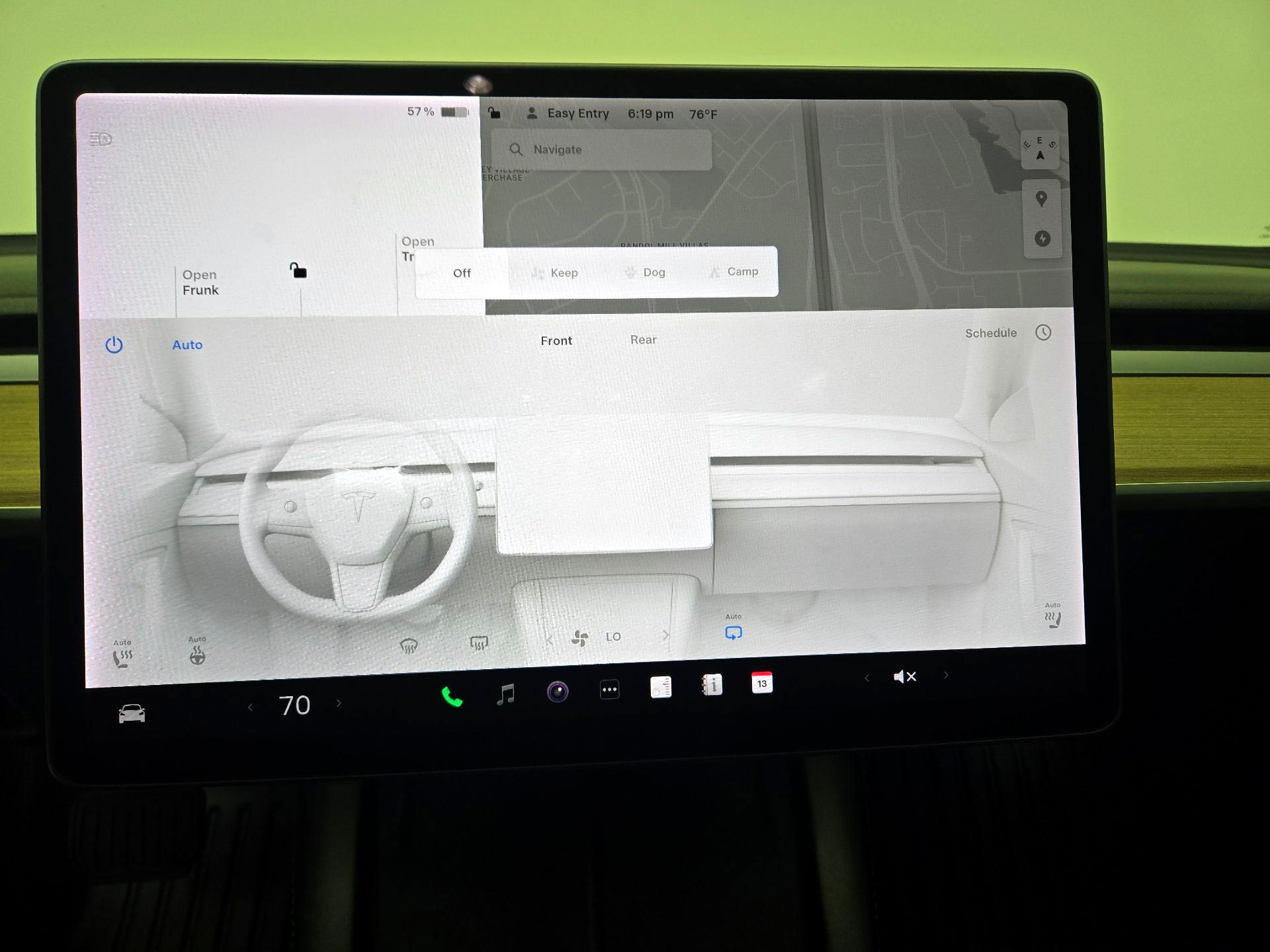Increase fan speed with right chevron
Image resolution: width=1270 pixels, height=952 pixels.
[665, 635]
